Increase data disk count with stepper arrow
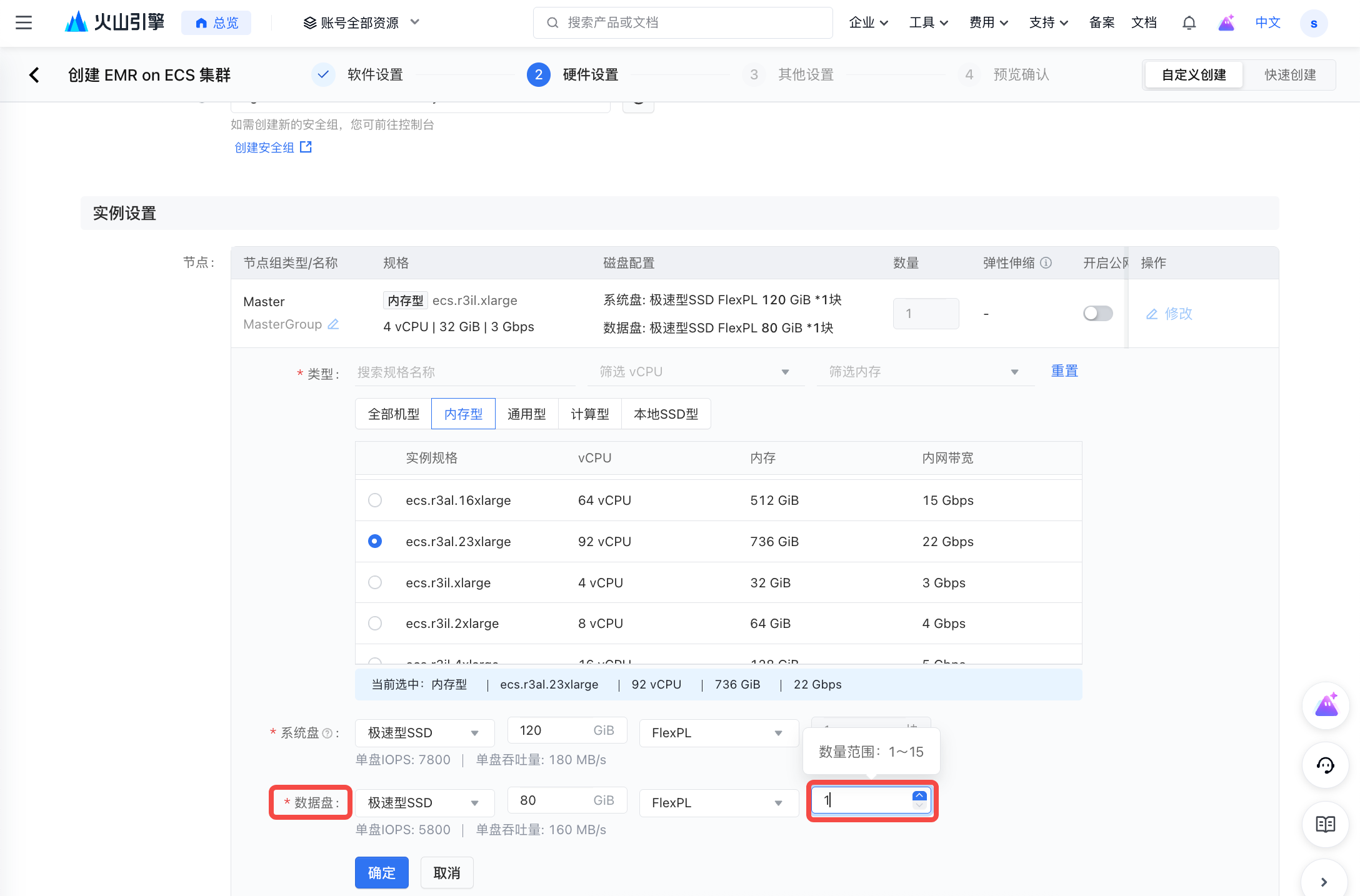The width and height of the screenshot is (1360, 896). (919, 795)
